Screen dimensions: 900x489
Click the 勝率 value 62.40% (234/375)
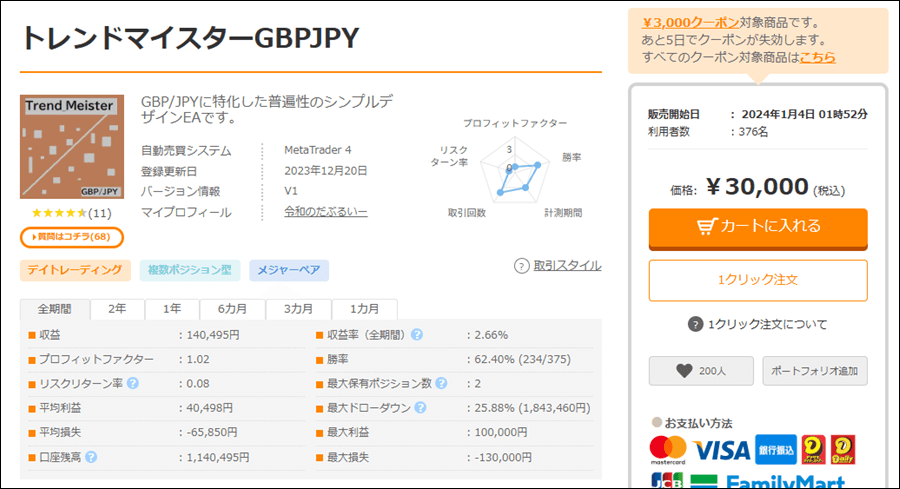coord(522,359)
